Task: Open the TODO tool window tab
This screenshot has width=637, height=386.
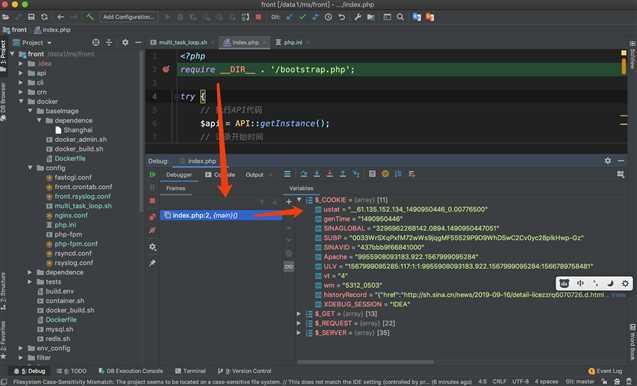Action: pyautogui.click(x=72, y=371)
